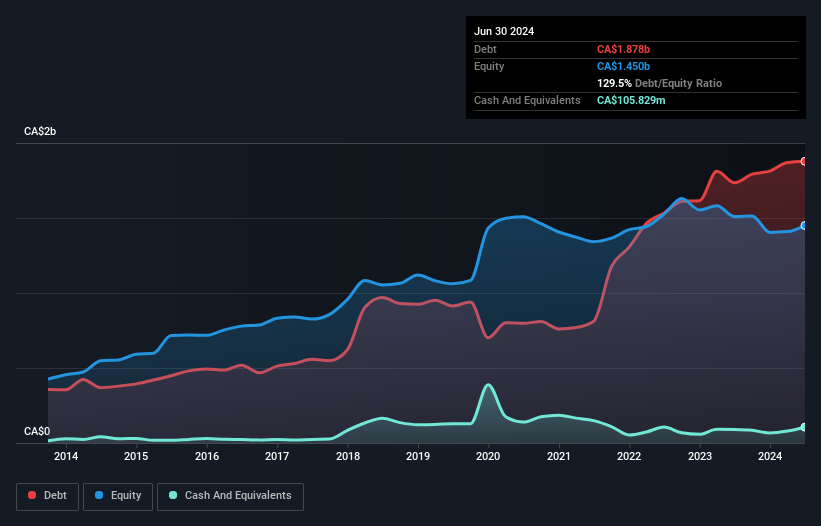Click the 2014 x-axis label
This screenshot has height=526, width=821.
(66, 456)
